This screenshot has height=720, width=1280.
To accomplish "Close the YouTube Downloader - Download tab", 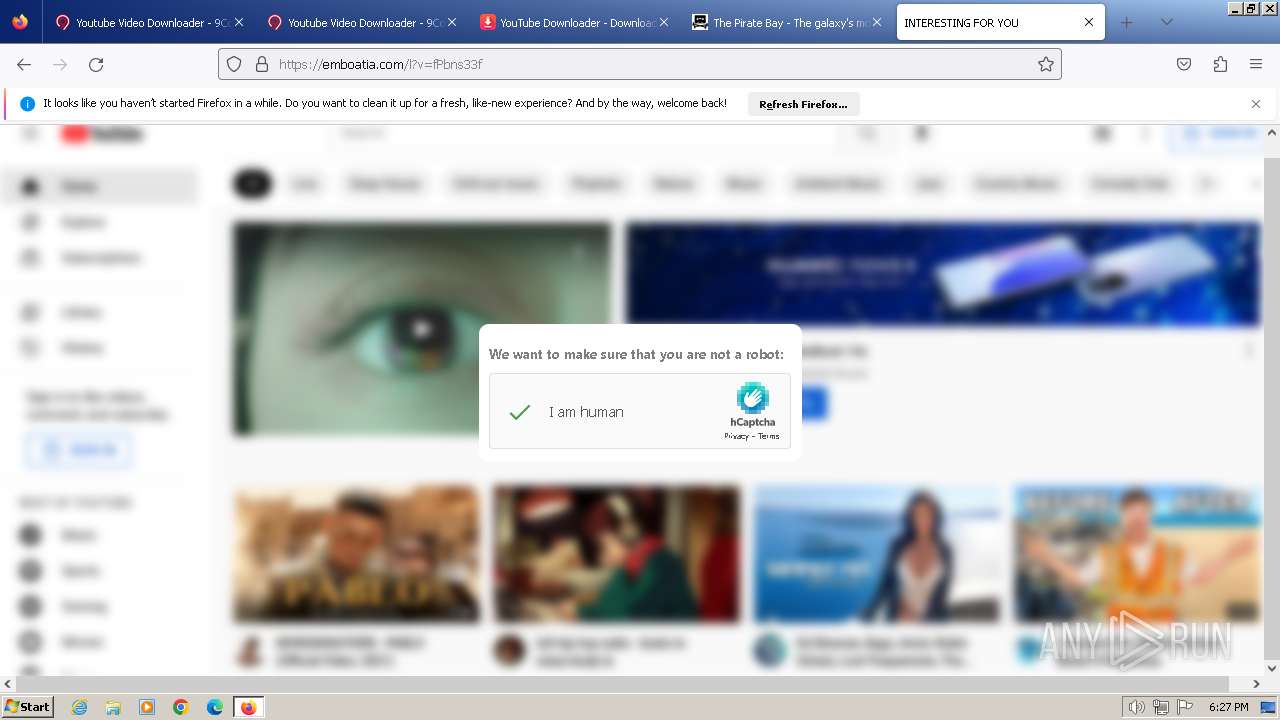I will tap(664, 22).
